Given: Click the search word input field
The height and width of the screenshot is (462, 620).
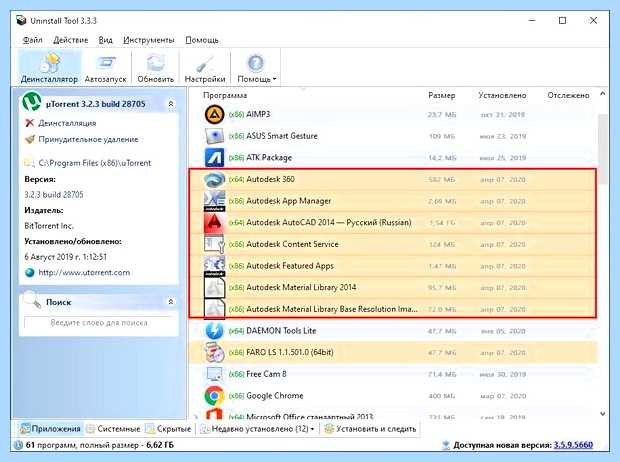Looking at the screenshot, I should coord(98,323).
